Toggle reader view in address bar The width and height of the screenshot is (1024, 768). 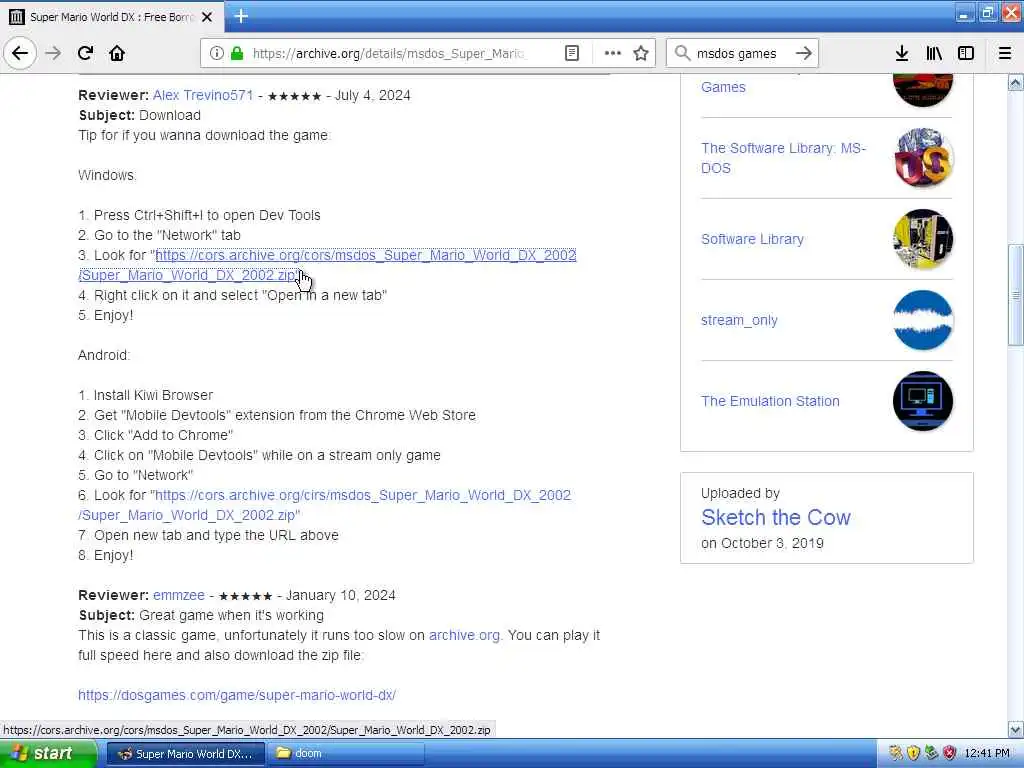(x=571, y=53)
